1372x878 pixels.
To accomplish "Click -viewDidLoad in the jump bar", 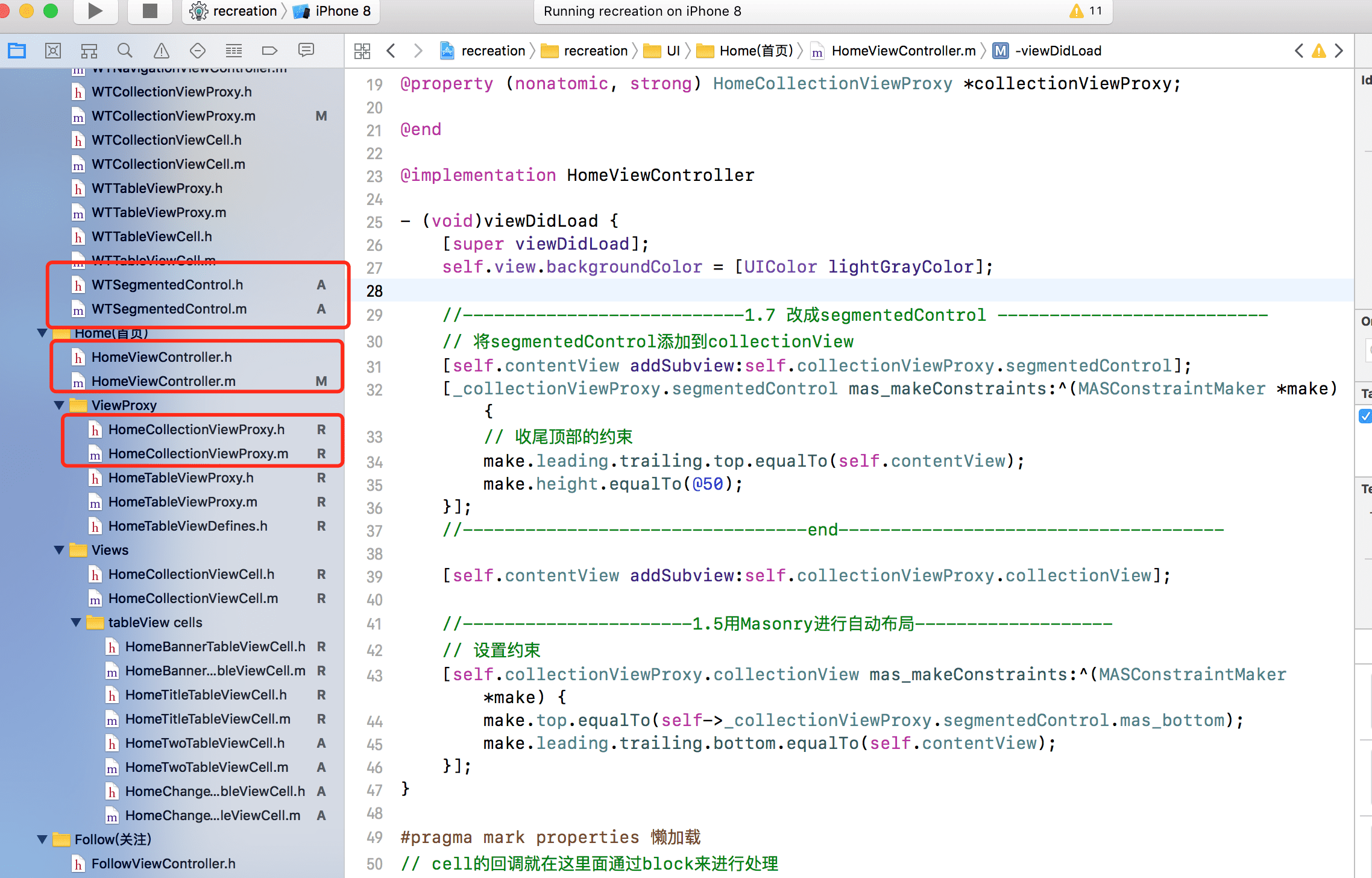I will 1059,51.
